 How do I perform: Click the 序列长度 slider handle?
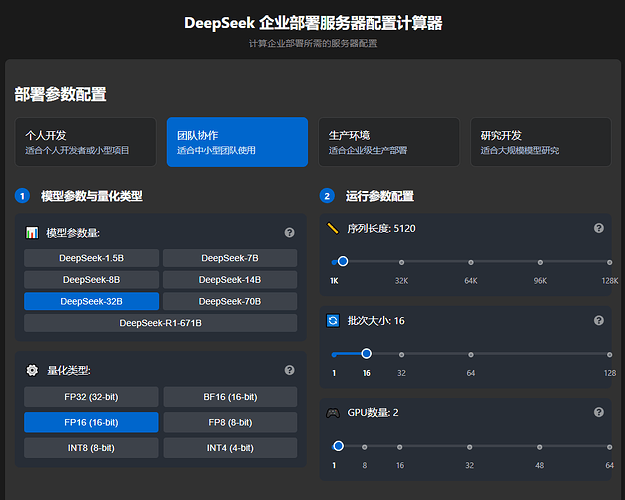pos(343,262)
